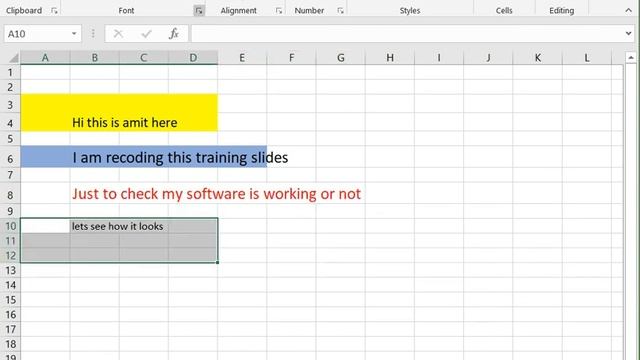Image resolution: width=640 pixels, height=360 pixels.
Task: Select row 13 header
Action: click(10, 270)
